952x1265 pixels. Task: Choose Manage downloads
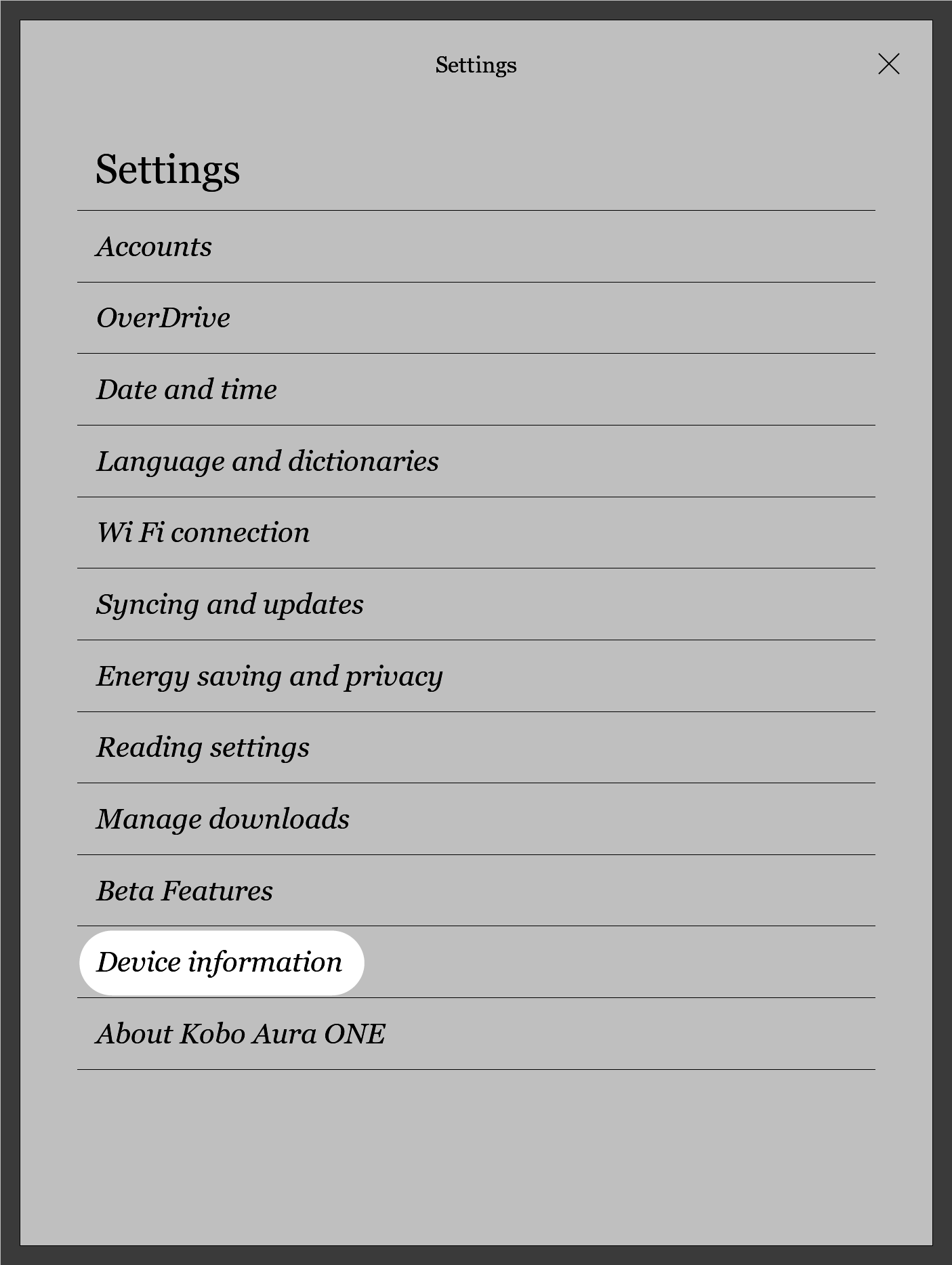222,819
